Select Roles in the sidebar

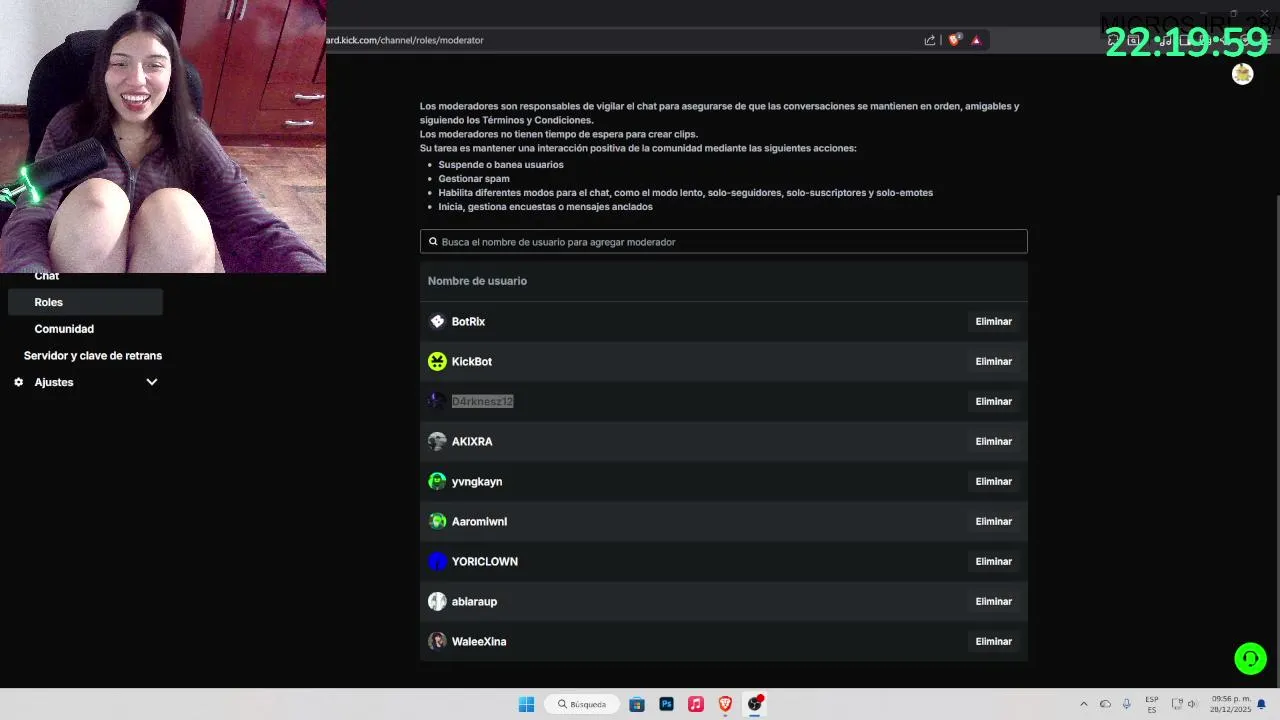pos(85,302)
